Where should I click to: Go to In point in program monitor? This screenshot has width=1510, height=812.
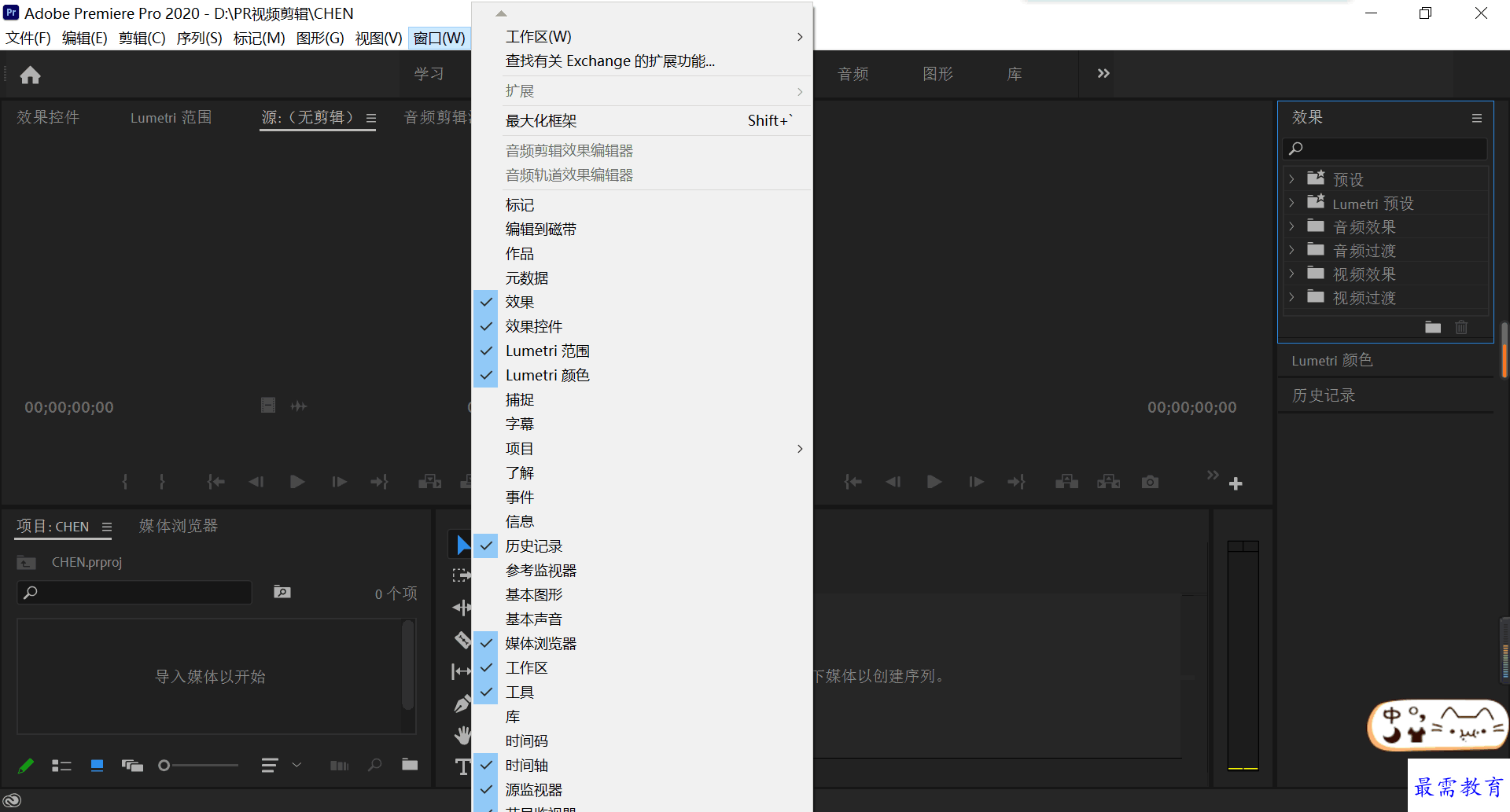pyautogui.click(x=853, y=482)
